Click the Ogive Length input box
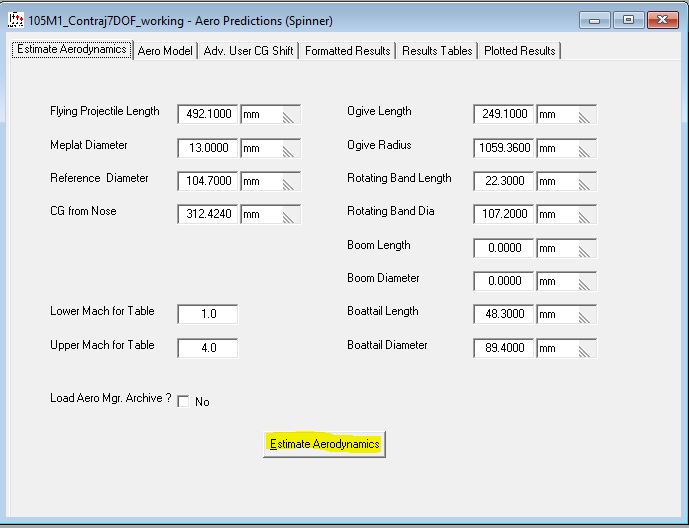Screen dimensions: 689x528 (504, 115)
